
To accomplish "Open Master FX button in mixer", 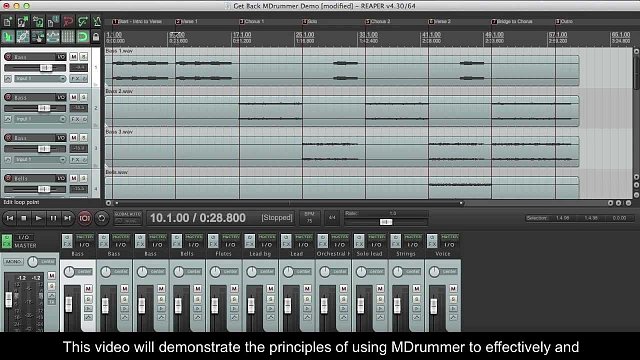I will pos(7,241).
